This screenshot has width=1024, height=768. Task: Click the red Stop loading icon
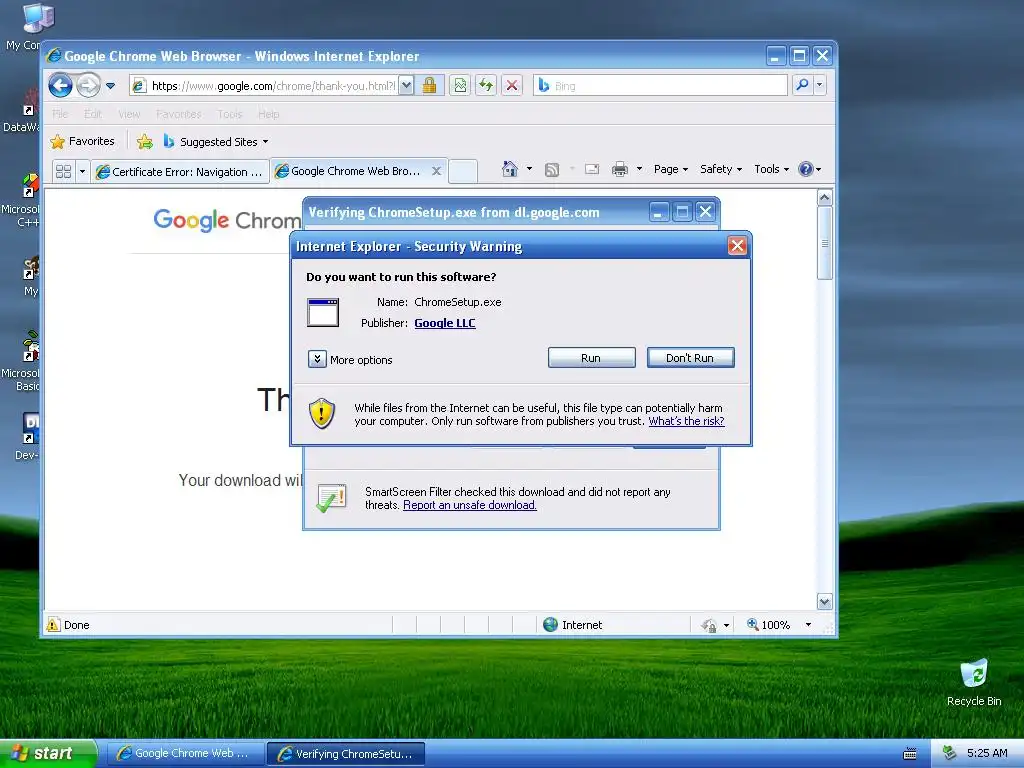pyautogui.click(x=512, y=86)
